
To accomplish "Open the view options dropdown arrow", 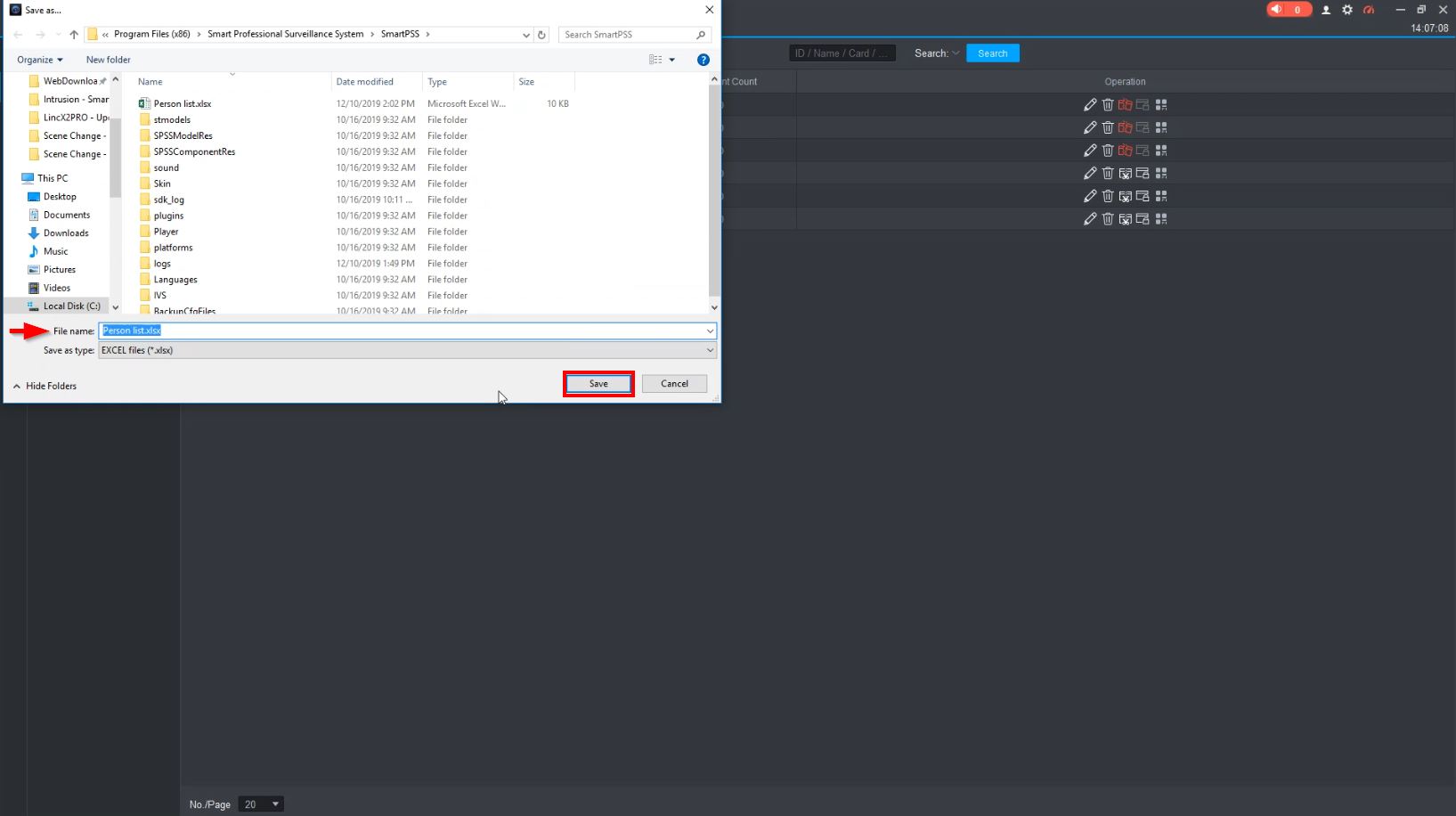I will pyautogui.click(x=672, y=60).
